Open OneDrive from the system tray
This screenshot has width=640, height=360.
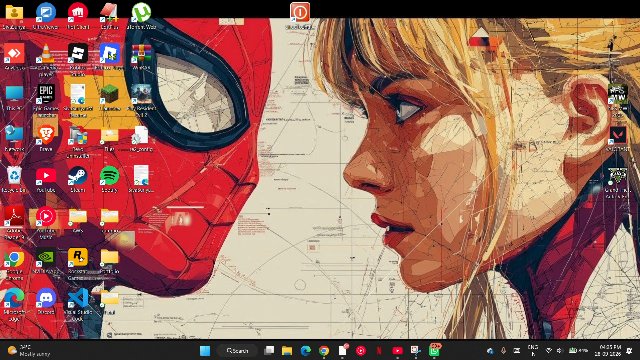490,351
